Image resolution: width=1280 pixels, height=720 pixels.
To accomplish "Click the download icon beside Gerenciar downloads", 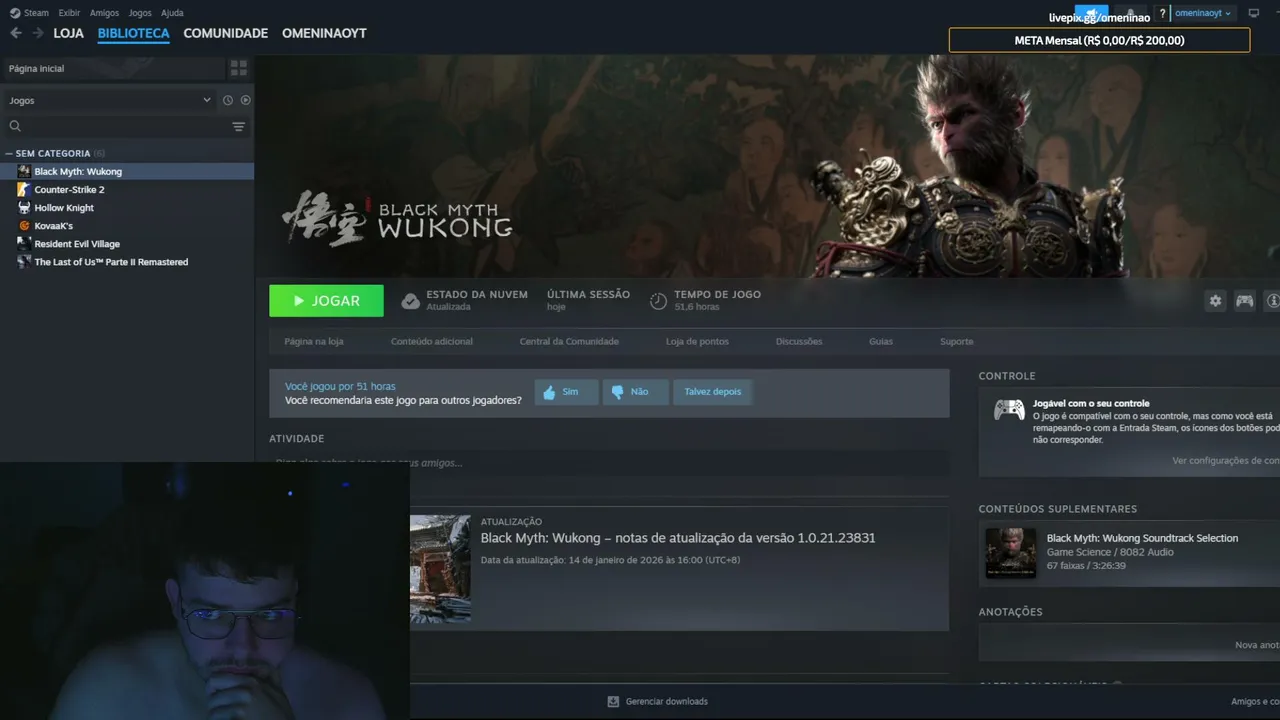I will 613,702.
